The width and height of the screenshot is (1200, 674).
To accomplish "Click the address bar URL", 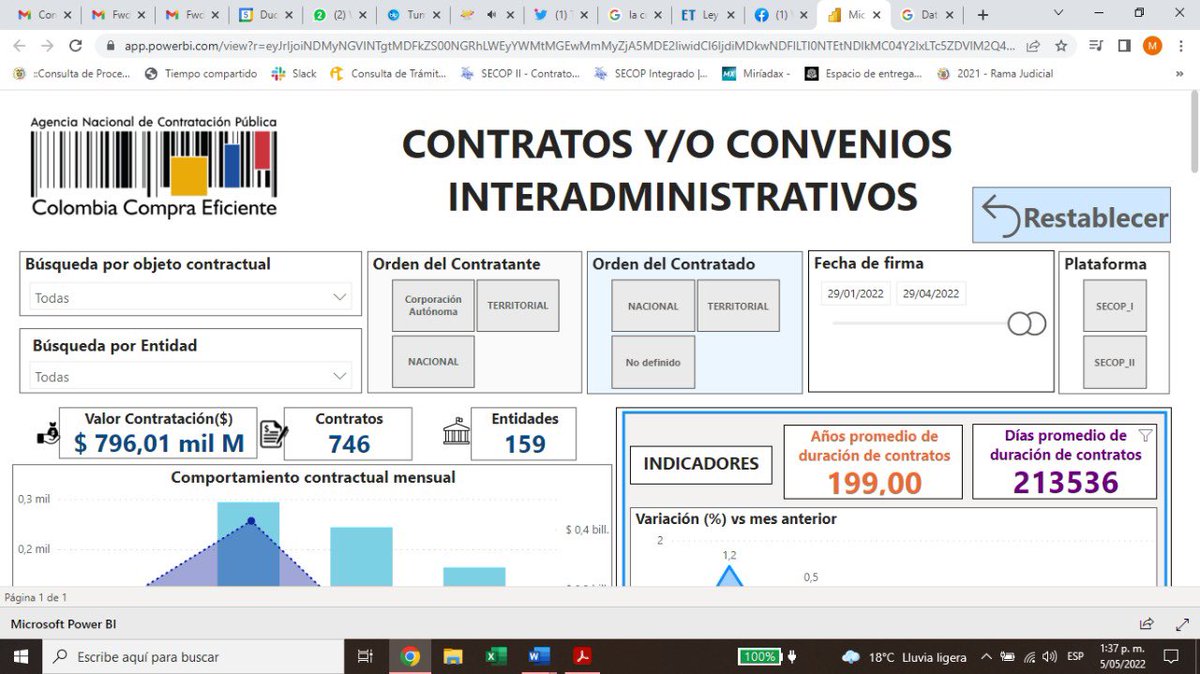I will [x=569, y=45].
